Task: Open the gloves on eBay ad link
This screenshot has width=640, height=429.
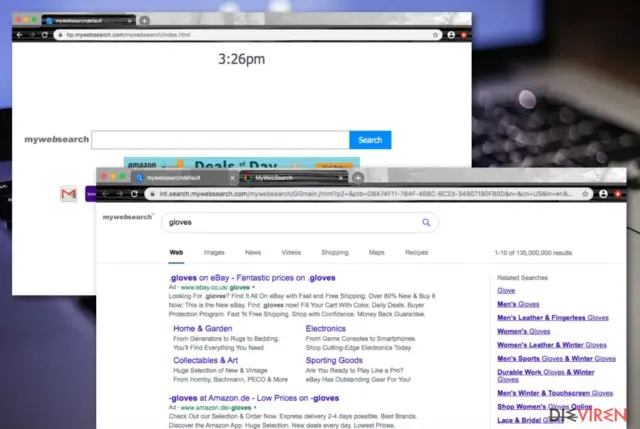Action: (252, 278)
